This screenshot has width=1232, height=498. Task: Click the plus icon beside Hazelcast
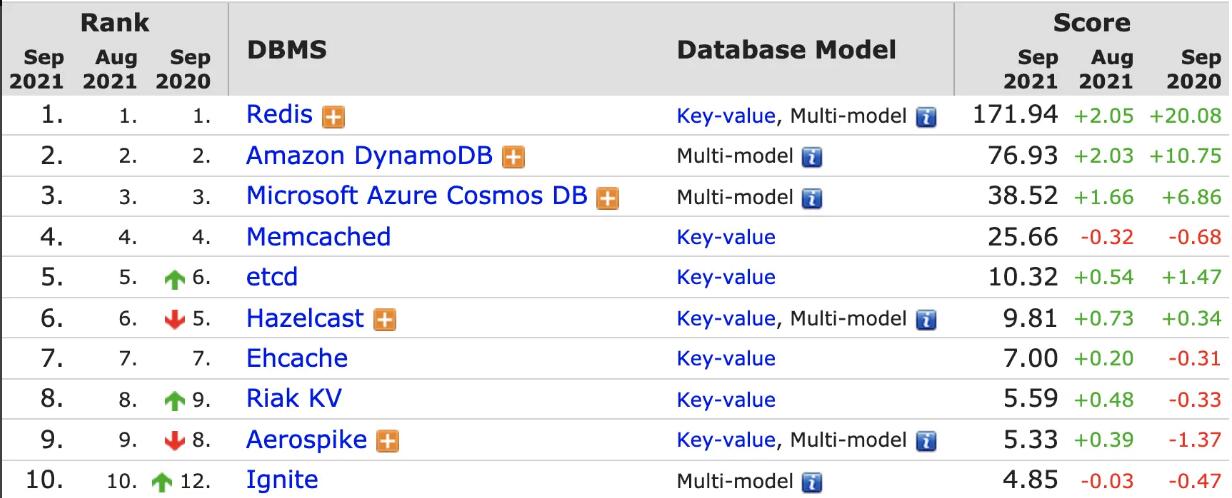point(384,320)
